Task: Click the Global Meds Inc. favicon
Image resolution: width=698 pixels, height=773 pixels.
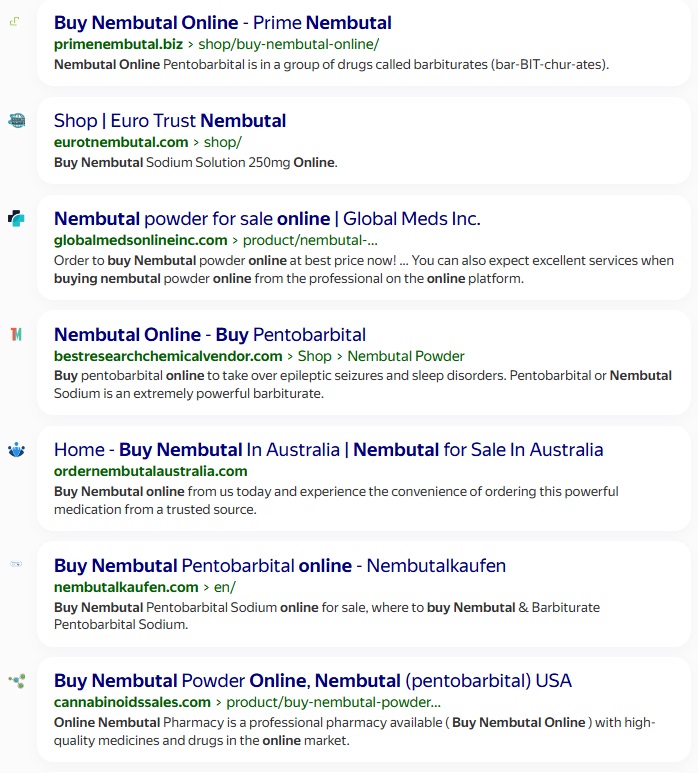Action: pyautogui.click(x=16, y=218)
